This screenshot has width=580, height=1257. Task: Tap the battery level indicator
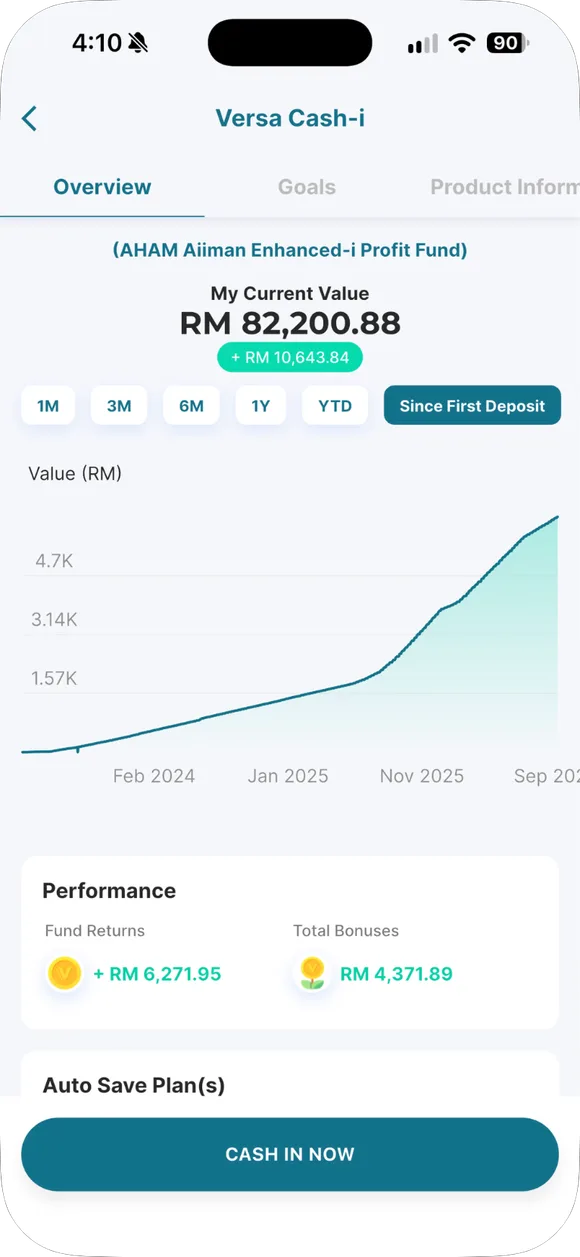(507, 43)
